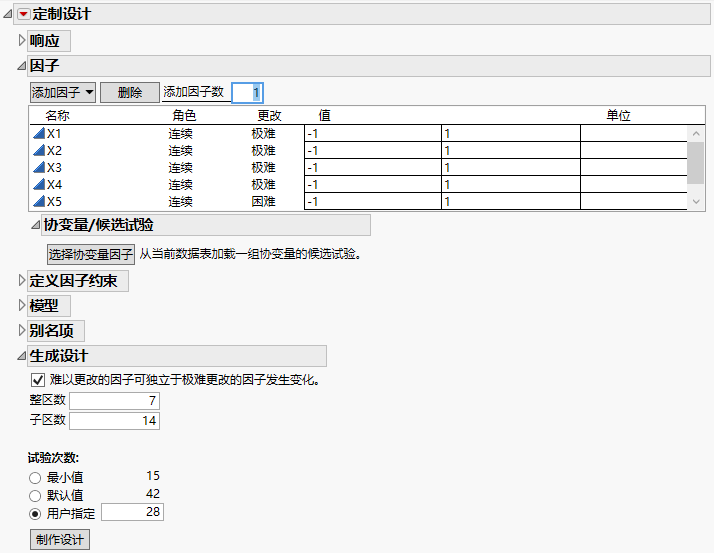Collapse the 生成设计 section
The image size is (714, 553).
coord(21,356)
